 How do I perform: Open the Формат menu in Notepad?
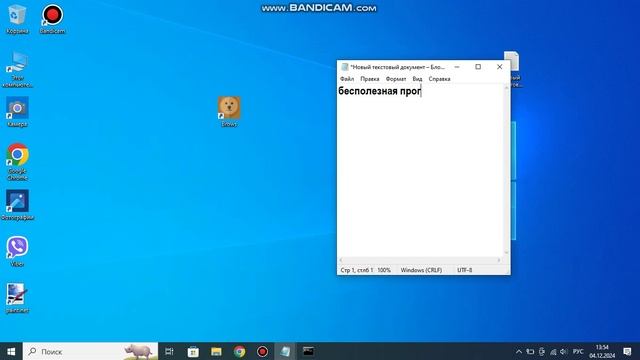(396, 79)
